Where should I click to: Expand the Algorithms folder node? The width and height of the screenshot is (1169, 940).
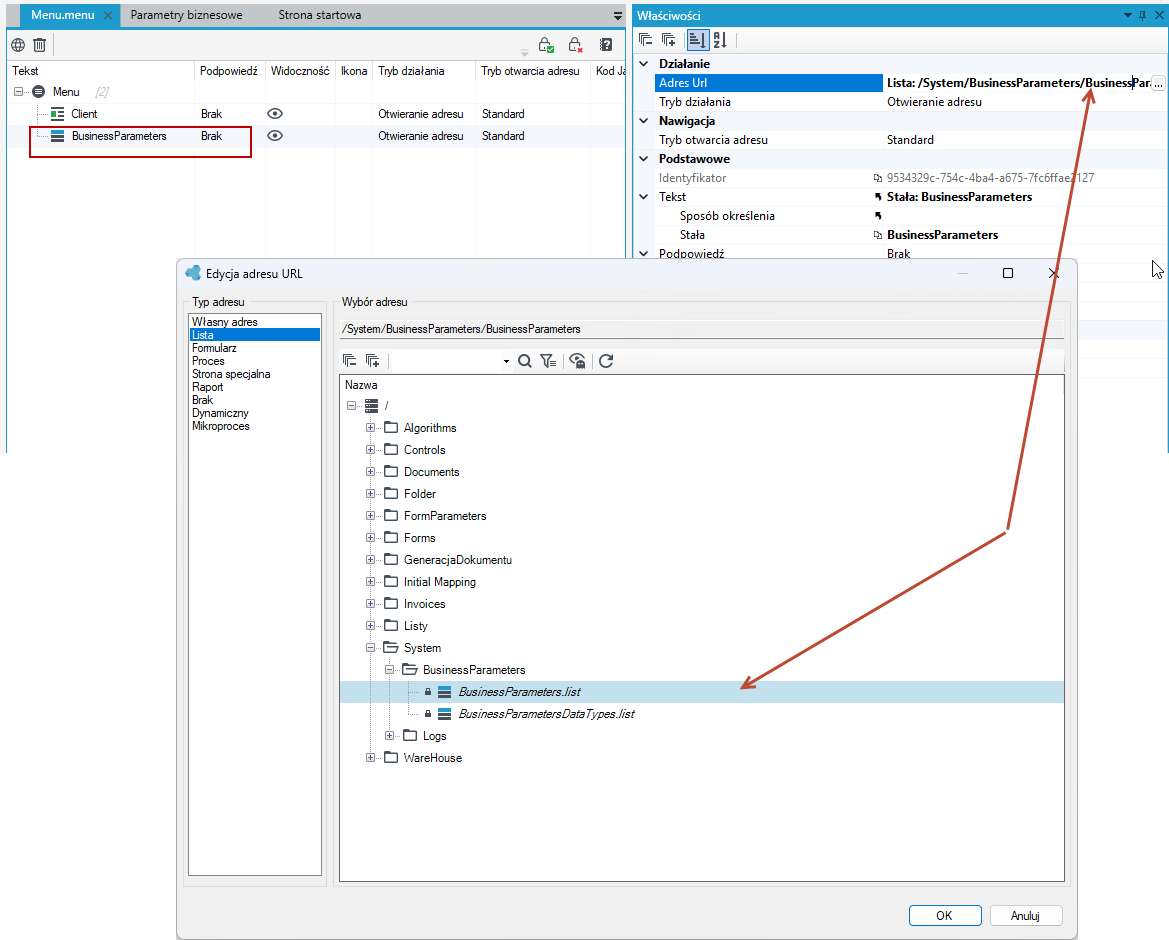coord(371,428)
